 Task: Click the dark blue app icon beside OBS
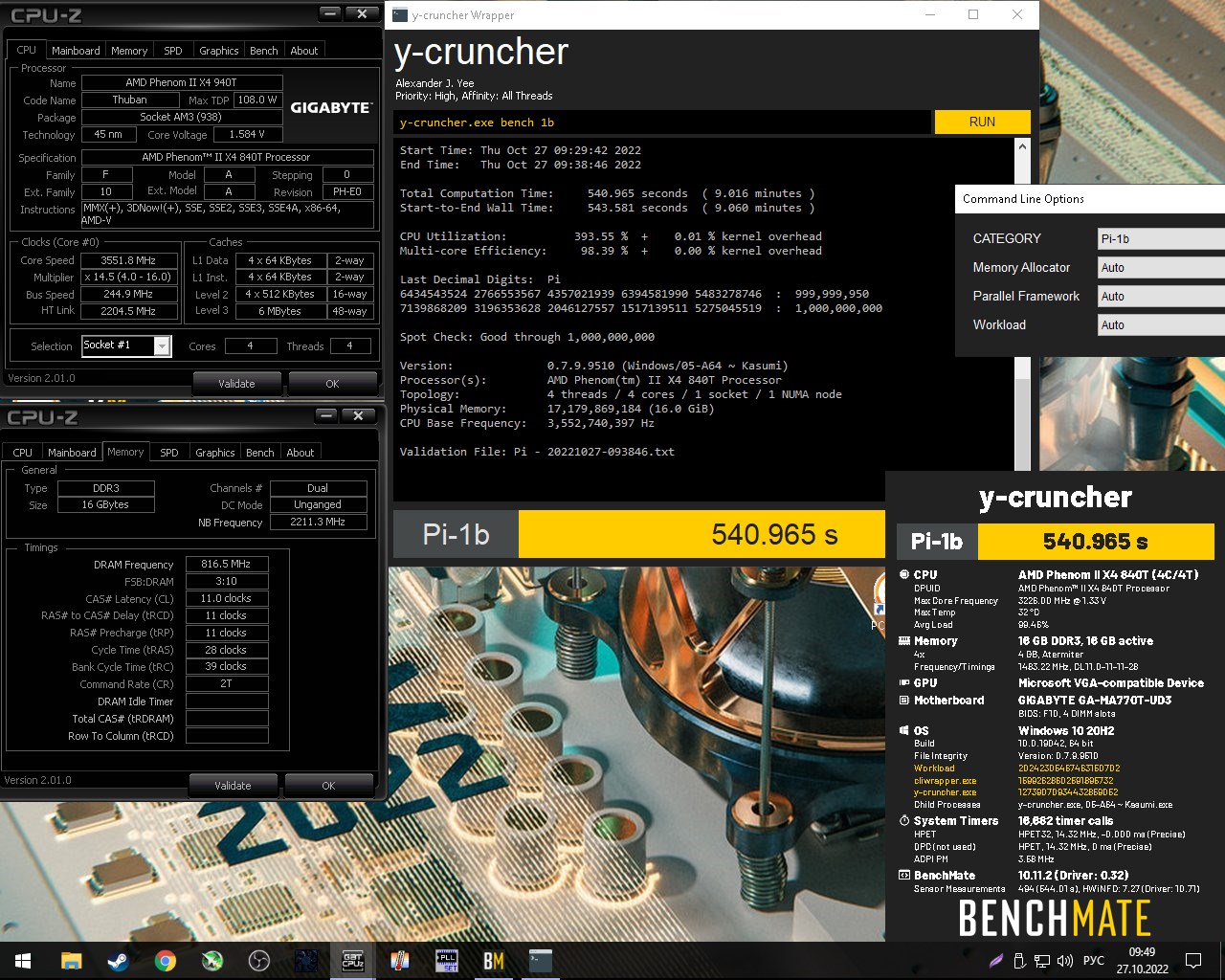pos(306,961)
